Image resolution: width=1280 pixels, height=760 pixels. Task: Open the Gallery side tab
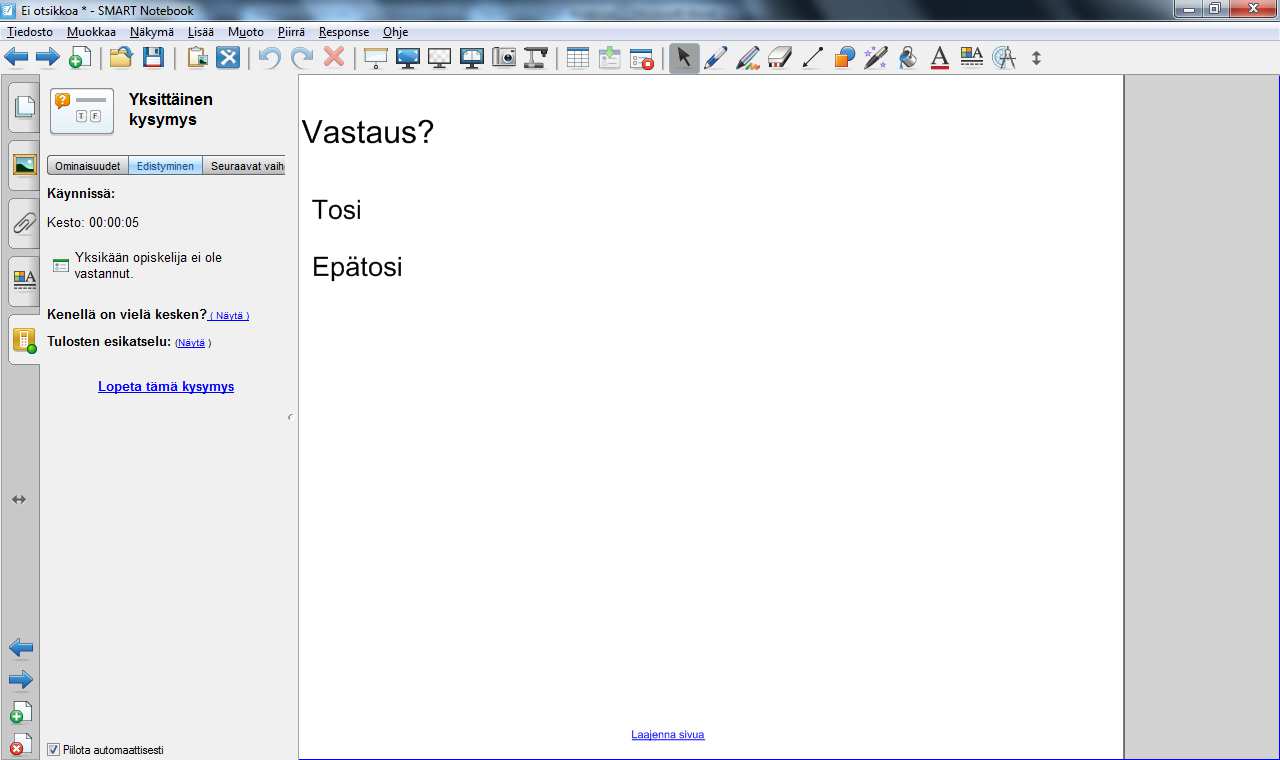point(24,164)
